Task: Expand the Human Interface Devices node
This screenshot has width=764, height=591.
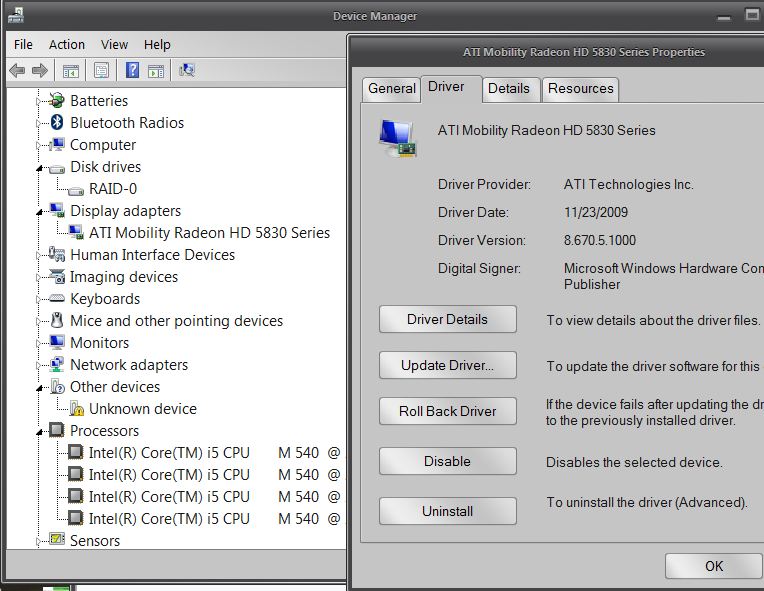Action: 38,255
